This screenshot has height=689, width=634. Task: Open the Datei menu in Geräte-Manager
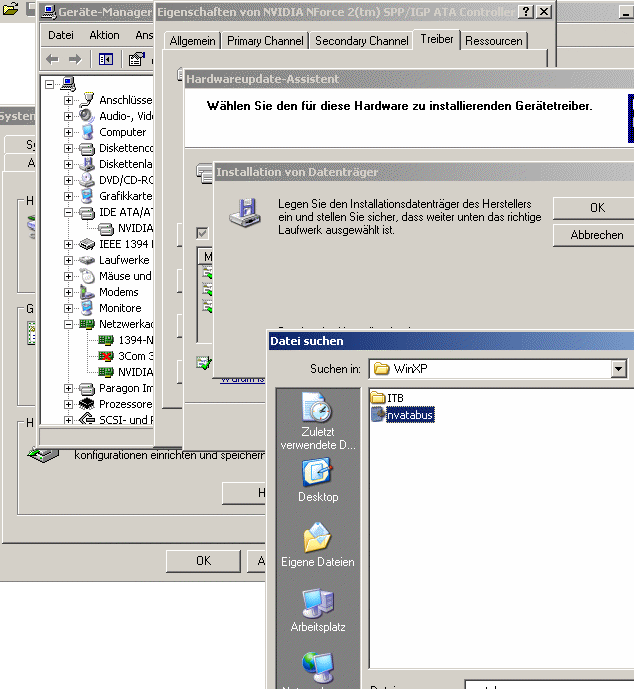[61, 35]
